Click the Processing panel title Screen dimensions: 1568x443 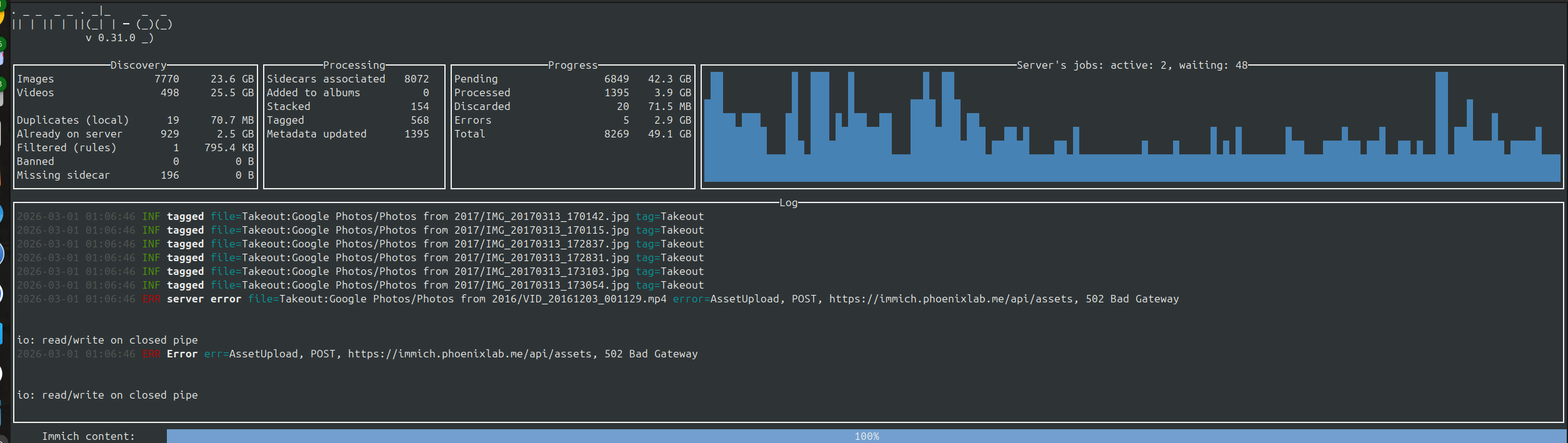(x=354, y=65)
